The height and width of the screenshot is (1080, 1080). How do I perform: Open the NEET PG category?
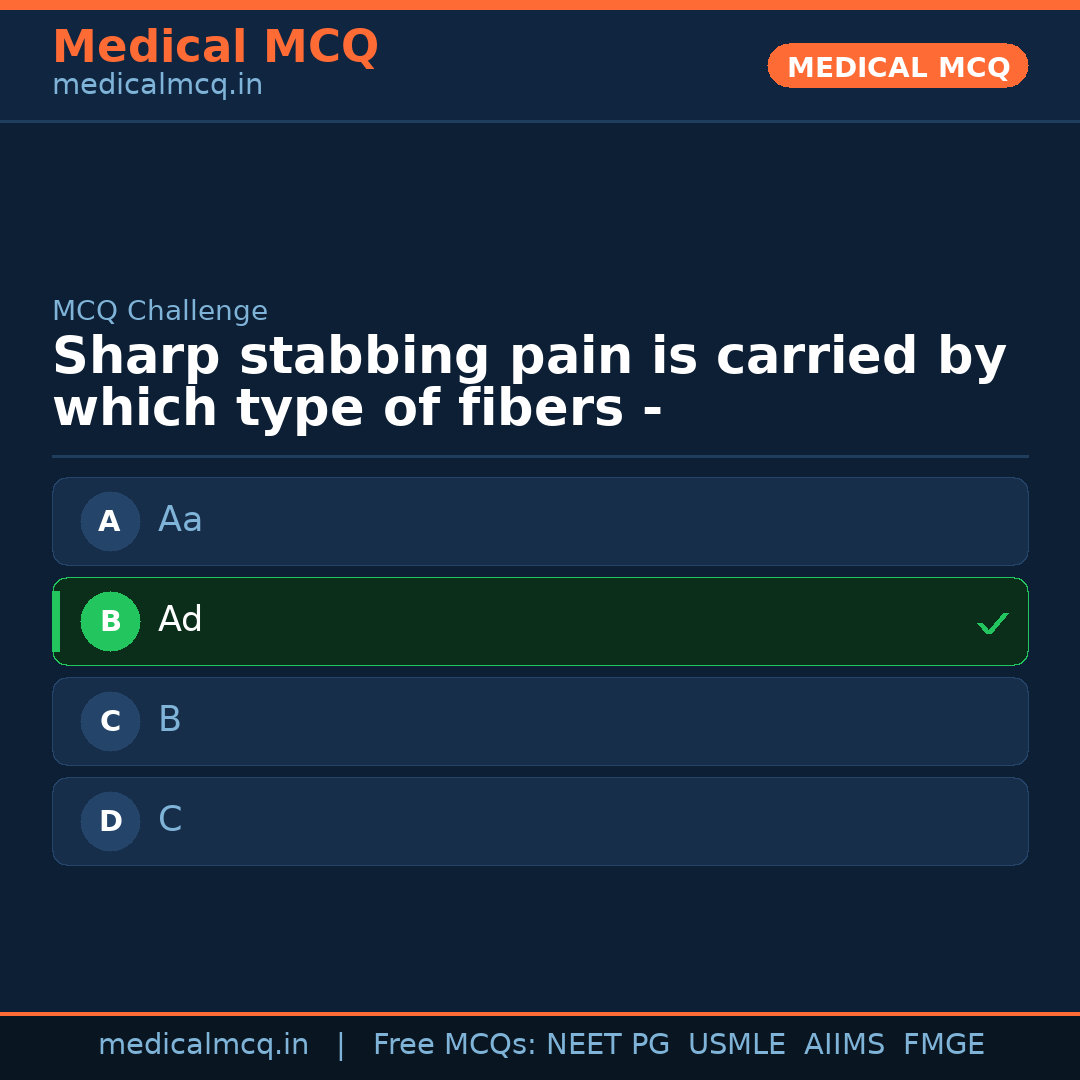tap(607, 1044)
